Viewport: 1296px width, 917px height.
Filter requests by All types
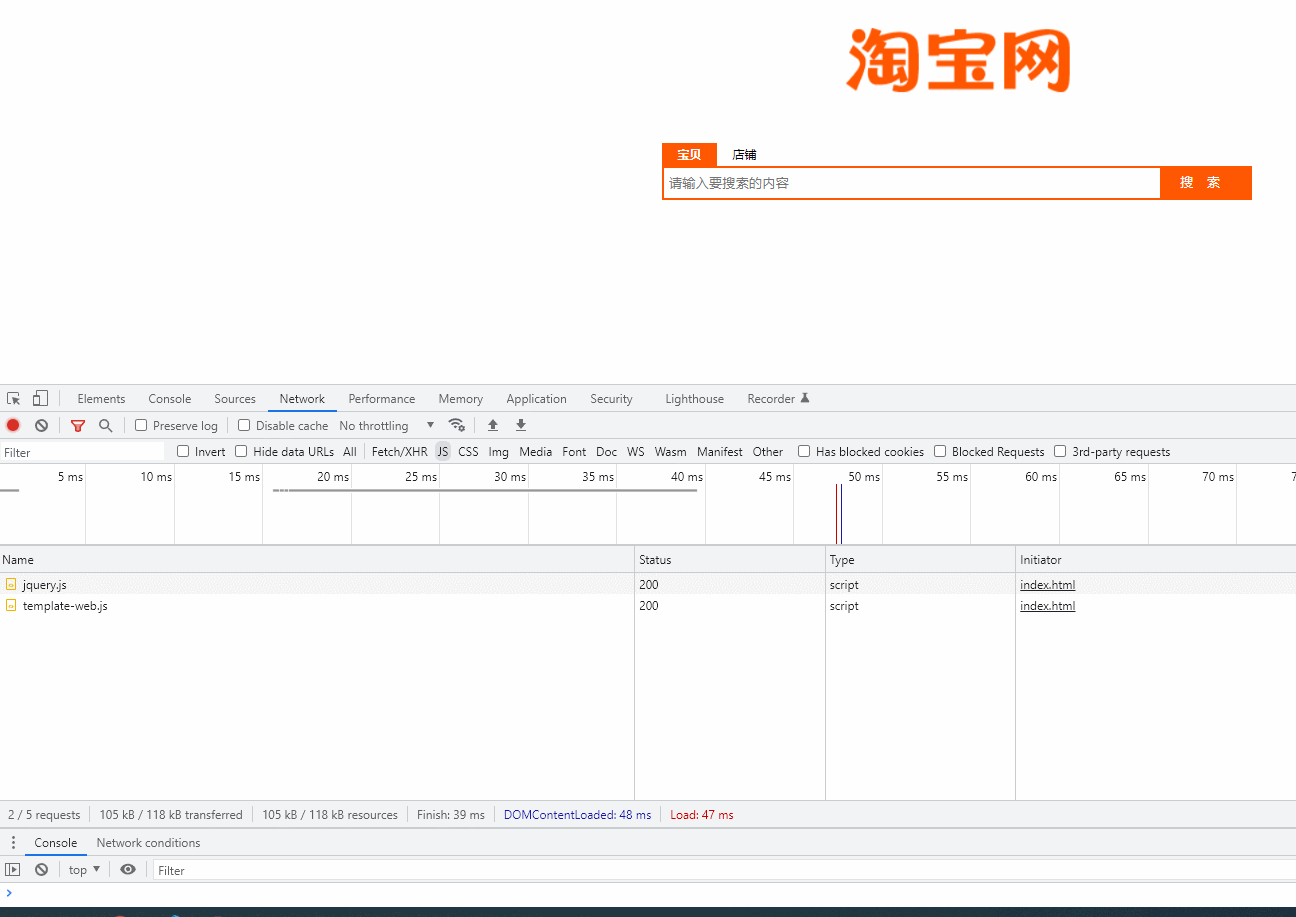(350, 452)
